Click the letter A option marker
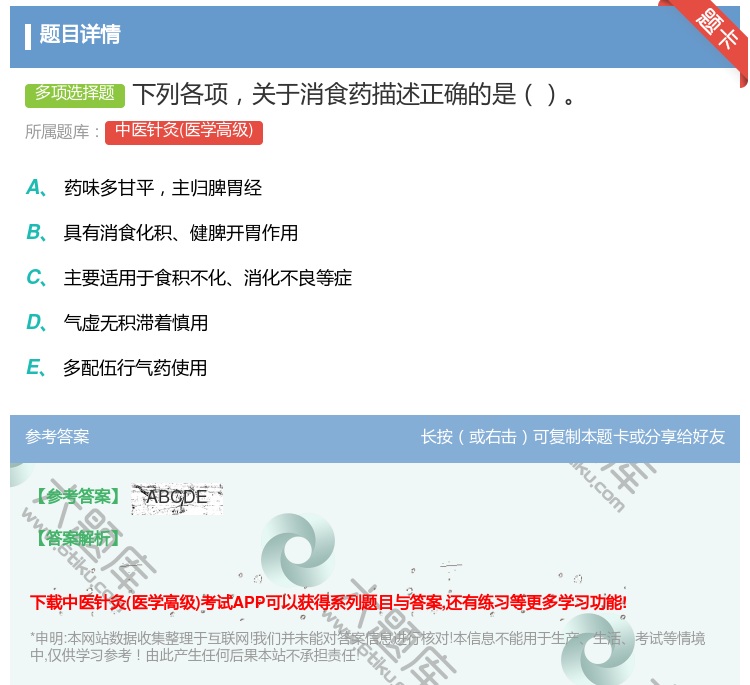 click(36, 188)
